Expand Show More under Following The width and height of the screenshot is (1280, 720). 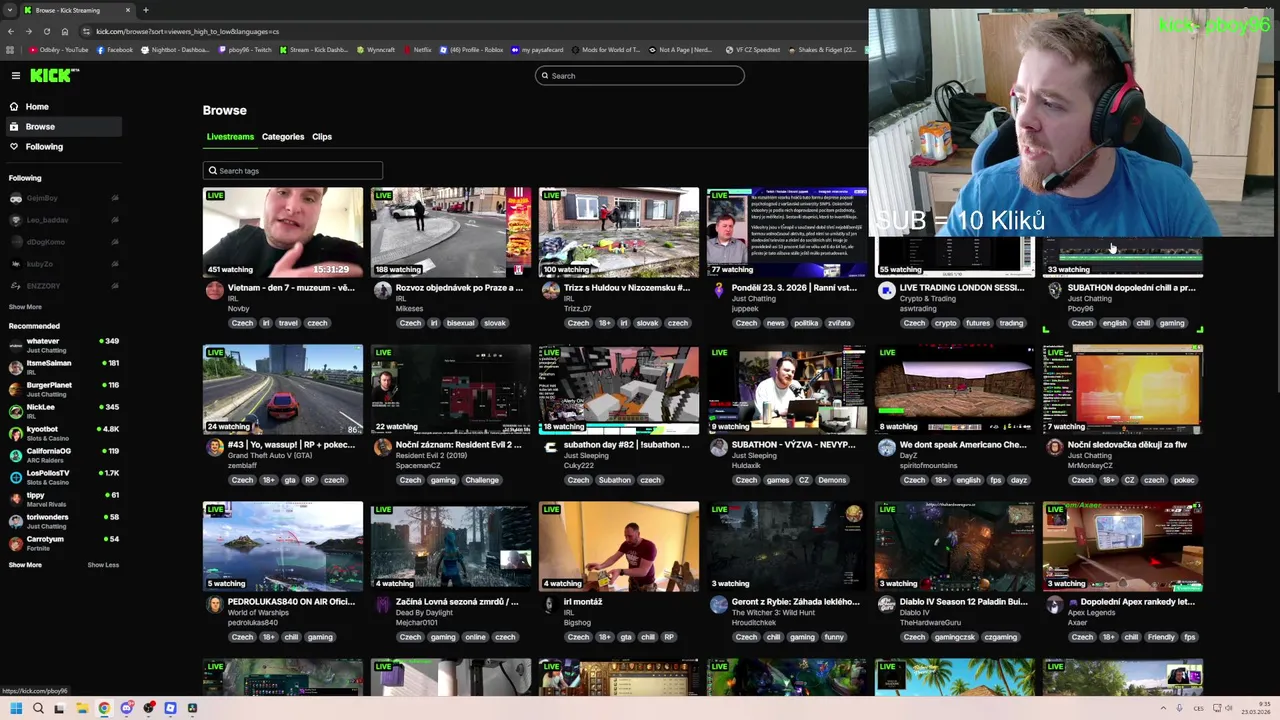25,307
